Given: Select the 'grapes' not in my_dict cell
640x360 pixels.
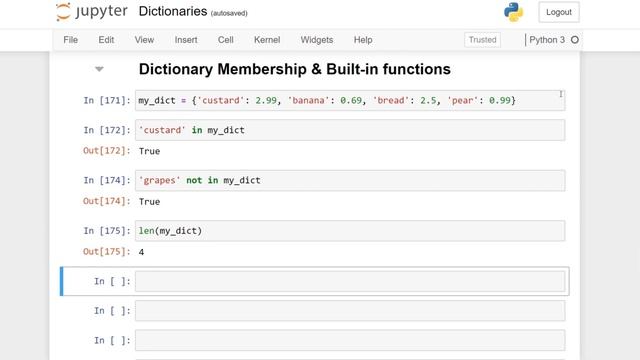Looking at the screenshot, I should [350, 180].
